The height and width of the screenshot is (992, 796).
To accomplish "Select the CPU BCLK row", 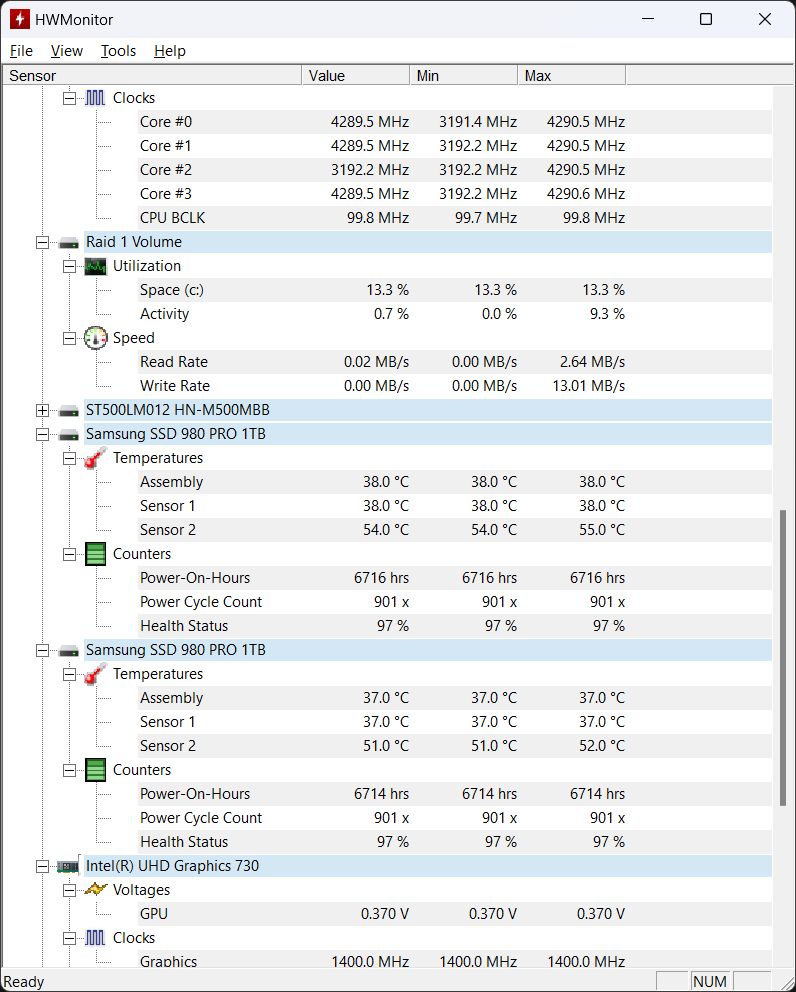I will [x=454, y=218].
